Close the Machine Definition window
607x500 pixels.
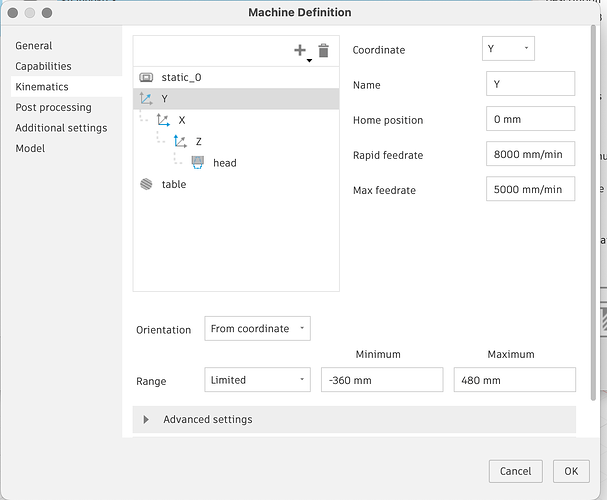tap(13, 13)
